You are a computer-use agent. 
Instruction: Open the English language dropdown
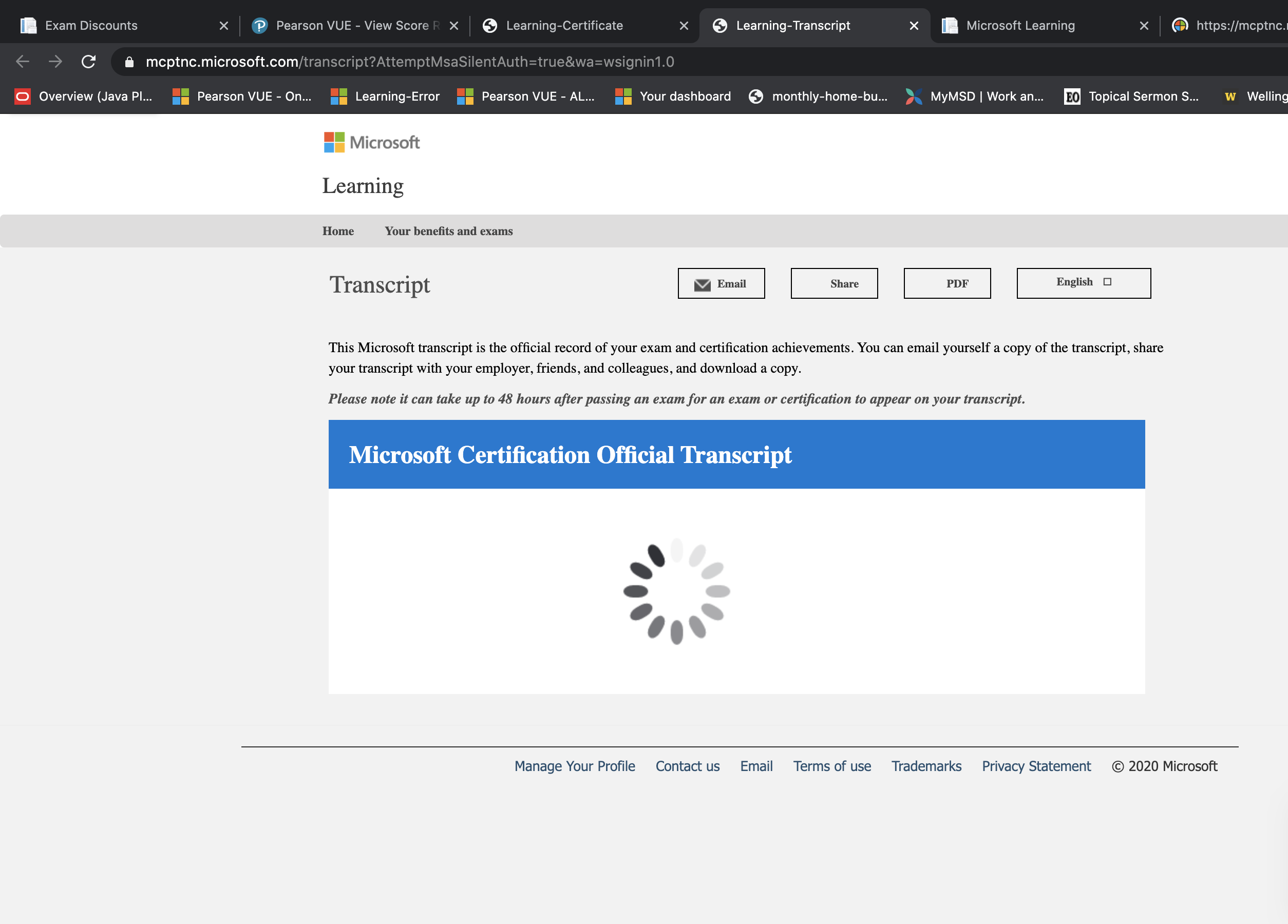[1084, 283]
